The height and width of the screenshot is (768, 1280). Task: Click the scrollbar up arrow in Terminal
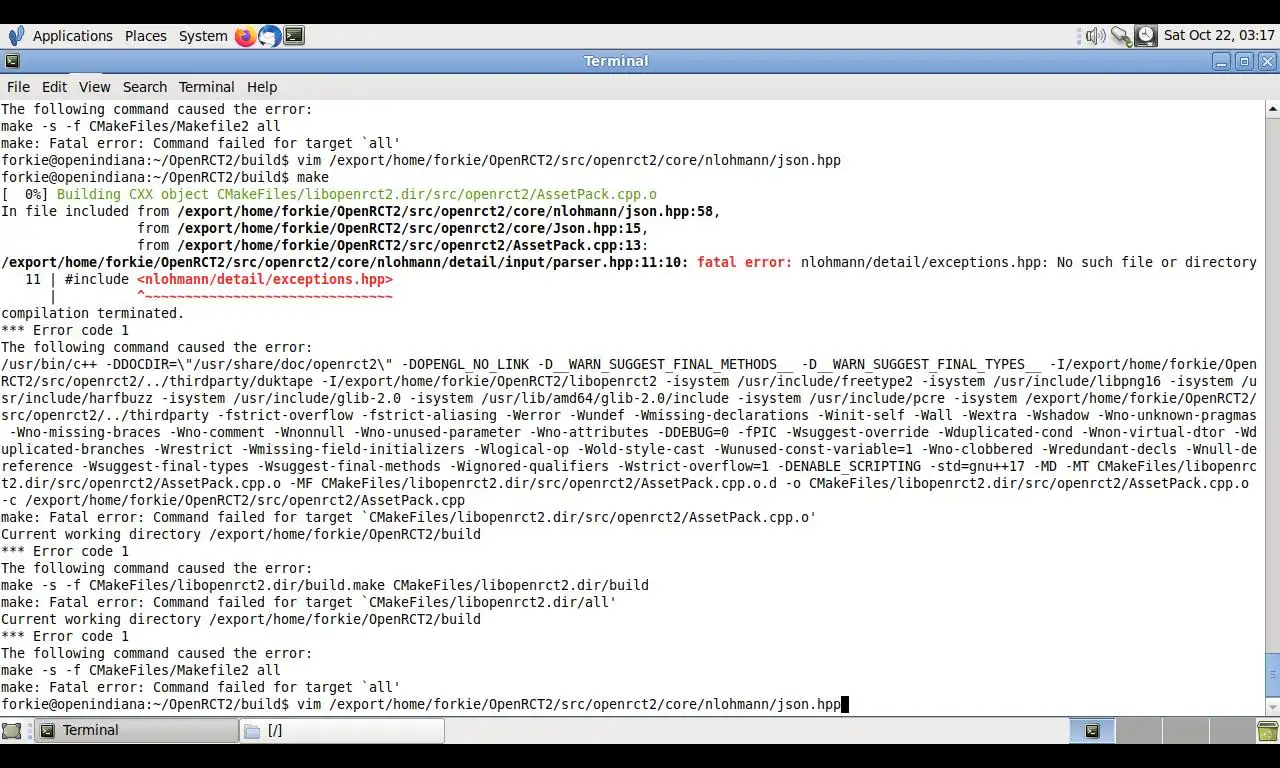1272,108
